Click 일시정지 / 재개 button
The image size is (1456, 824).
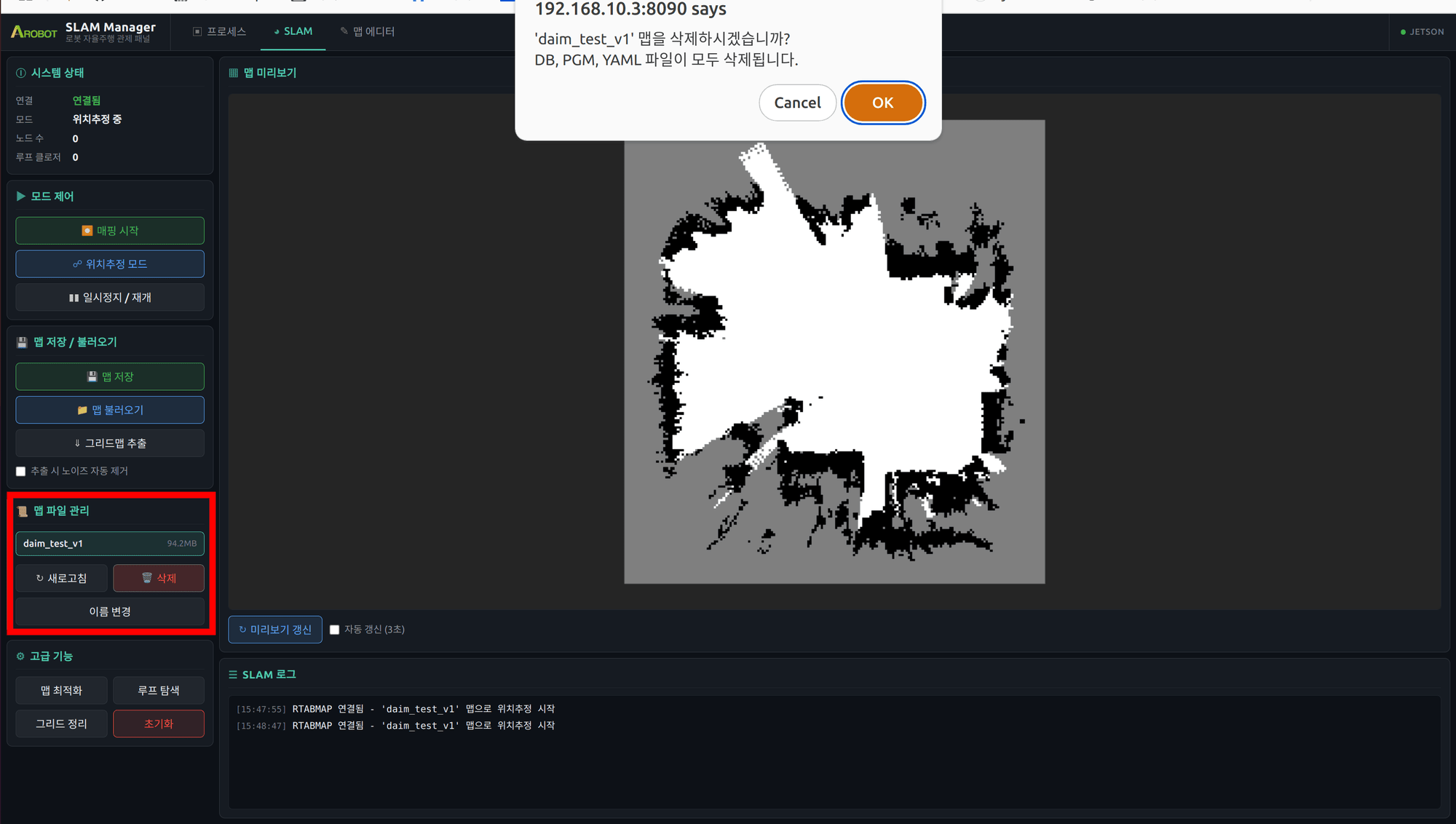coord(110,298)
